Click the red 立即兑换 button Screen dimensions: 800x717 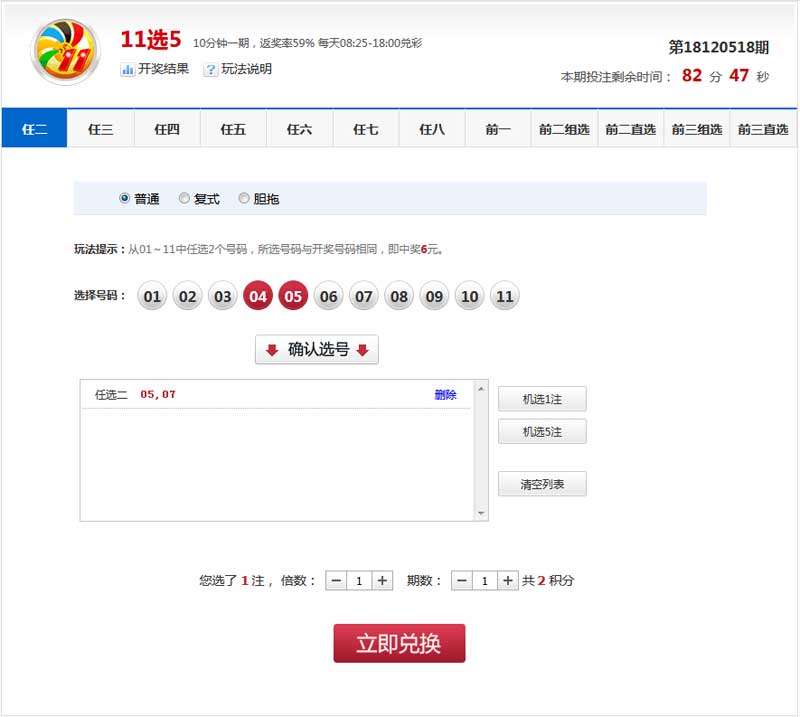(x=399, y=644)
